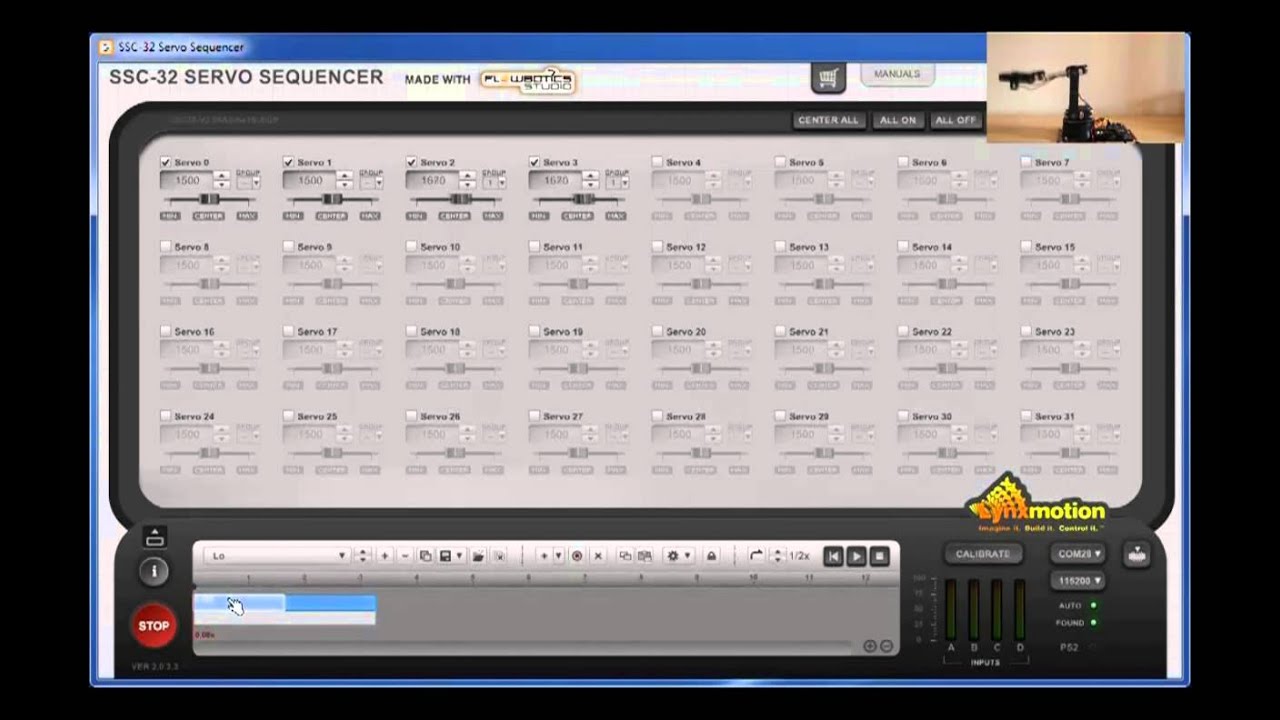Screen dimensions: 1280x720
Task: Expand the gear settings dropdown arrow
Action: coord(687,556)
